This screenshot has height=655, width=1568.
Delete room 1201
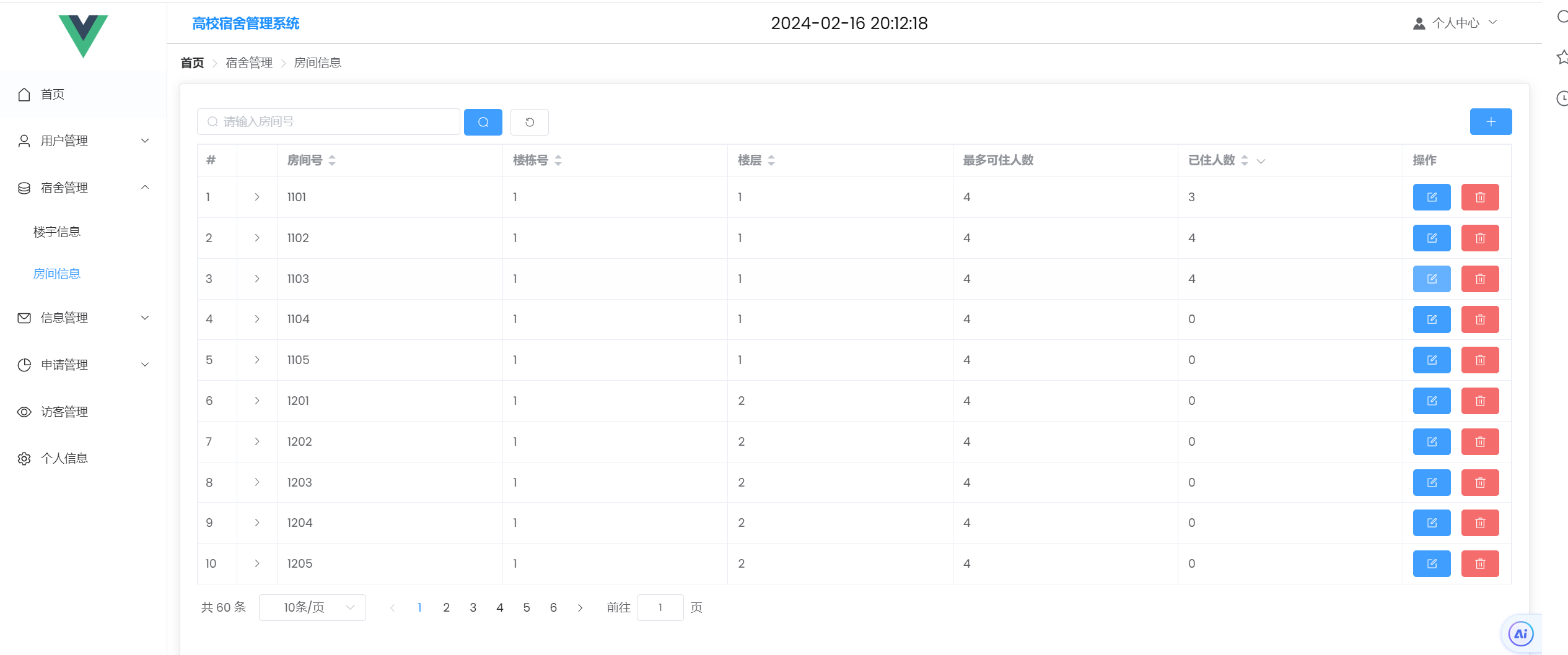point(1479,401)
